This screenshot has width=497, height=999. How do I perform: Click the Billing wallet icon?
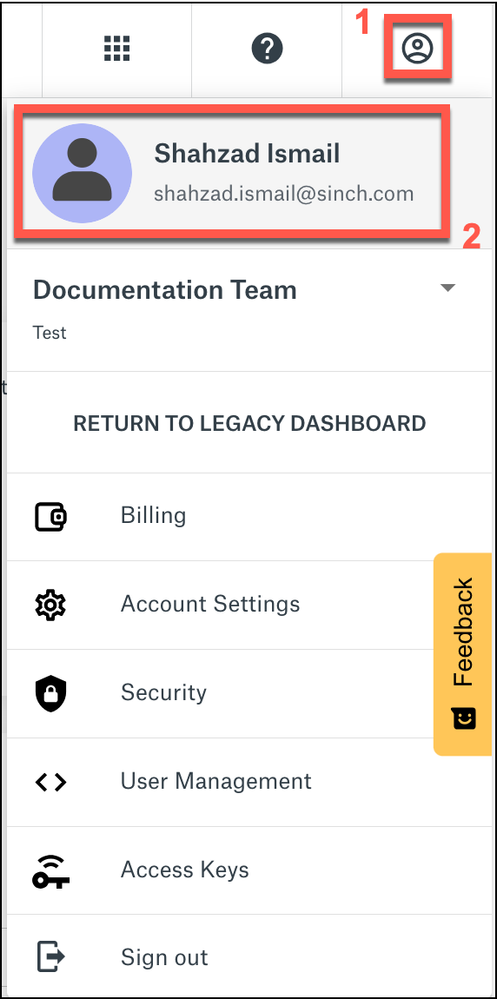50,517
